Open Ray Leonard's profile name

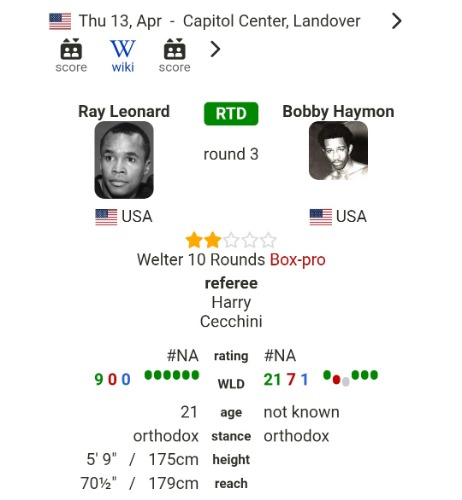[124, 111]
